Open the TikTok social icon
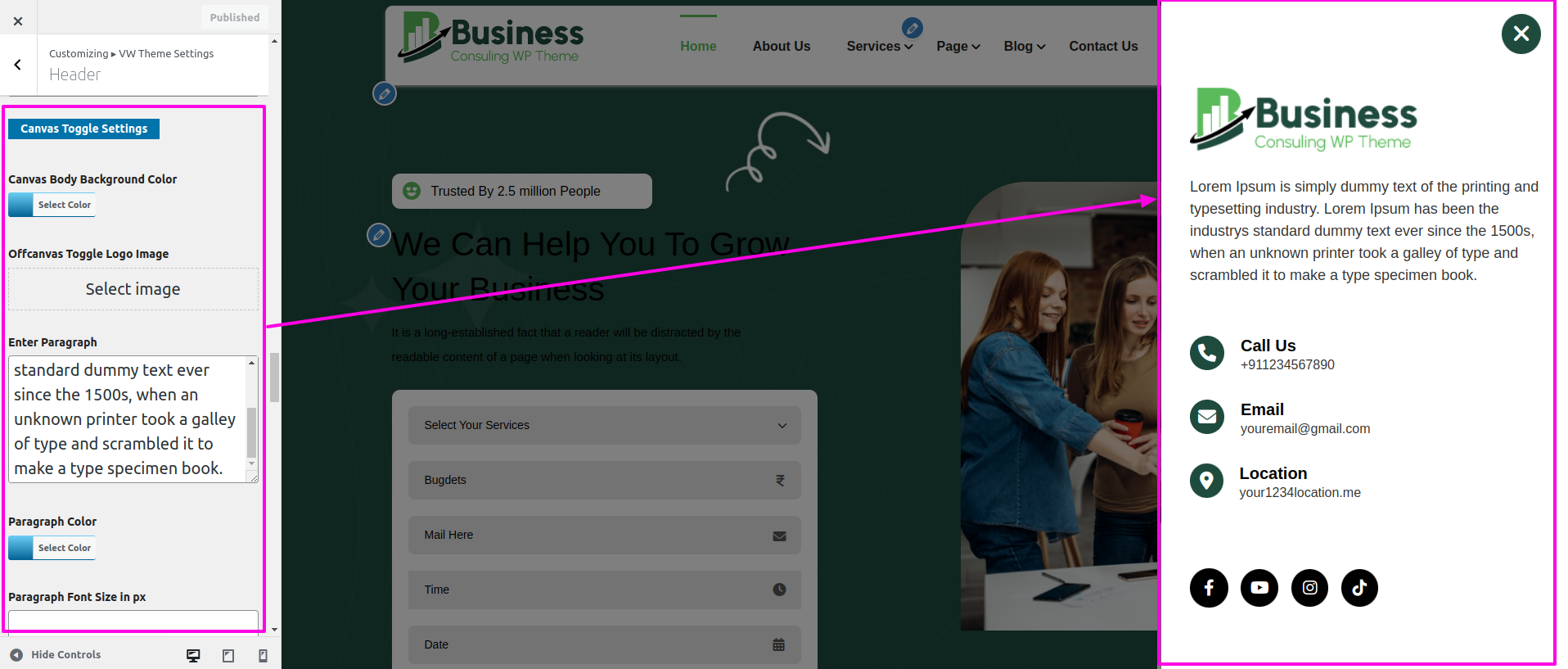The image size is (1568, 669). 1359,588
